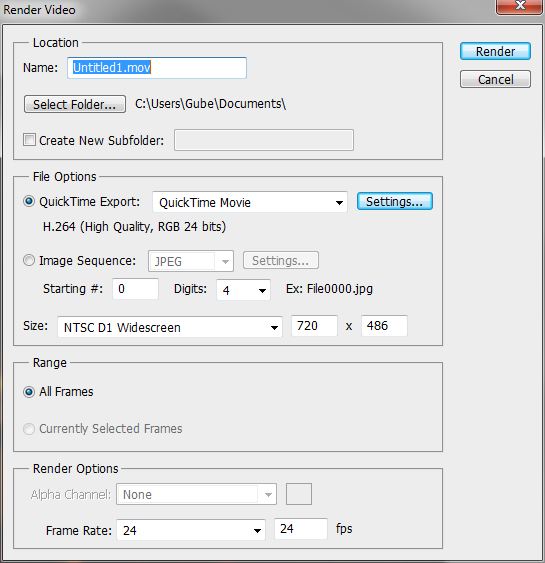
Task: Expand the NTSC D1 Widescreen size dropdown
Action: click(170, 327)
